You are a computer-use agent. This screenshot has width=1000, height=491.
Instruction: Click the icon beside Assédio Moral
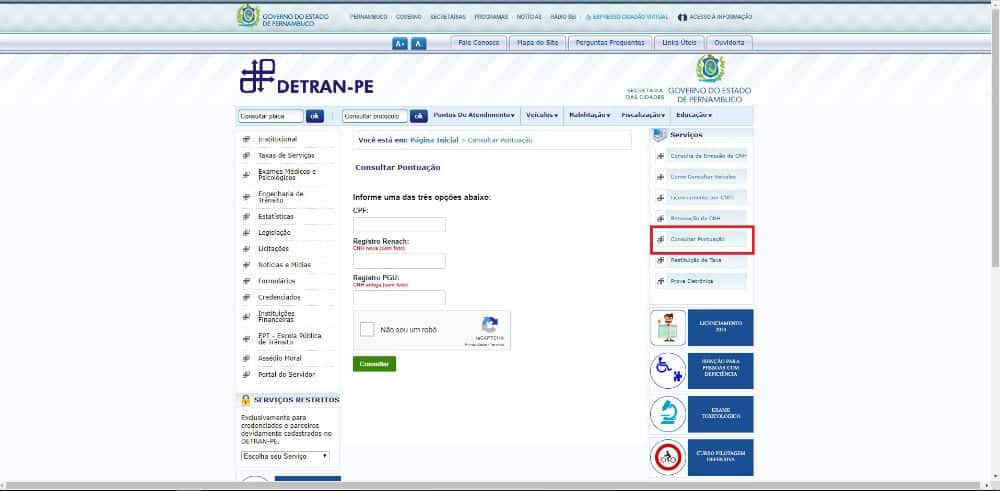[x=246, y=358]
